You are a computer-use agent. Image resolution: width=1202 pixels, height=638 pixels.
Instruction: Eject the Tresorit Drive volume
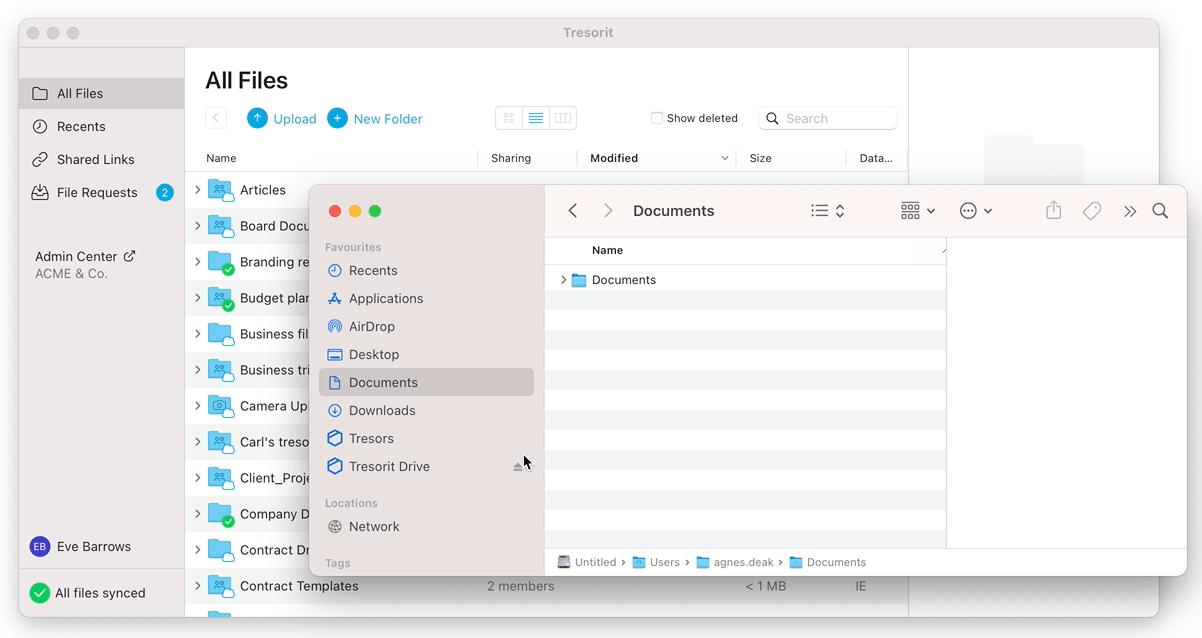518,467
